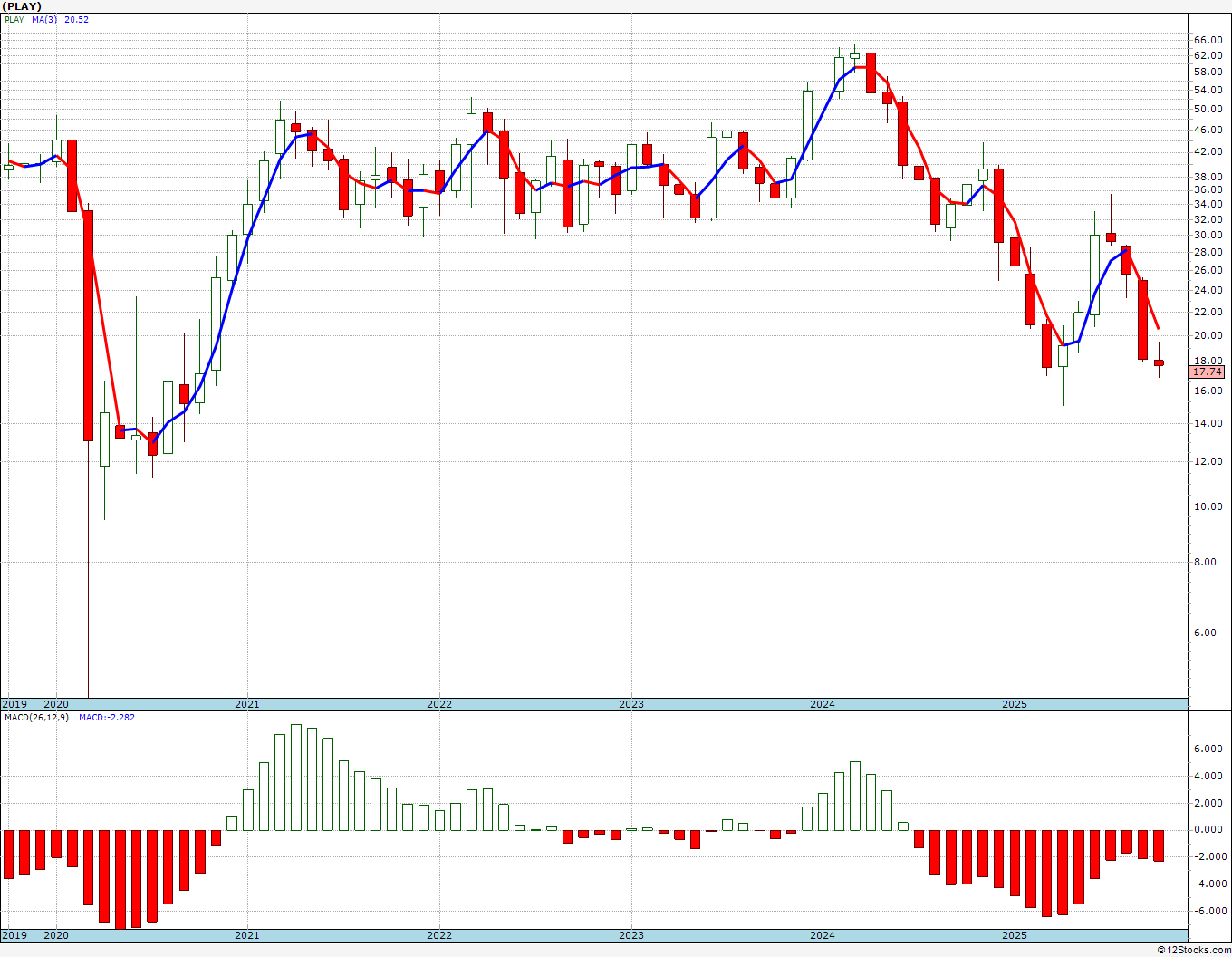Click the "MA(3)" moving average legend label
This screenshot has height=957, width=1232.
coord(44,19)
